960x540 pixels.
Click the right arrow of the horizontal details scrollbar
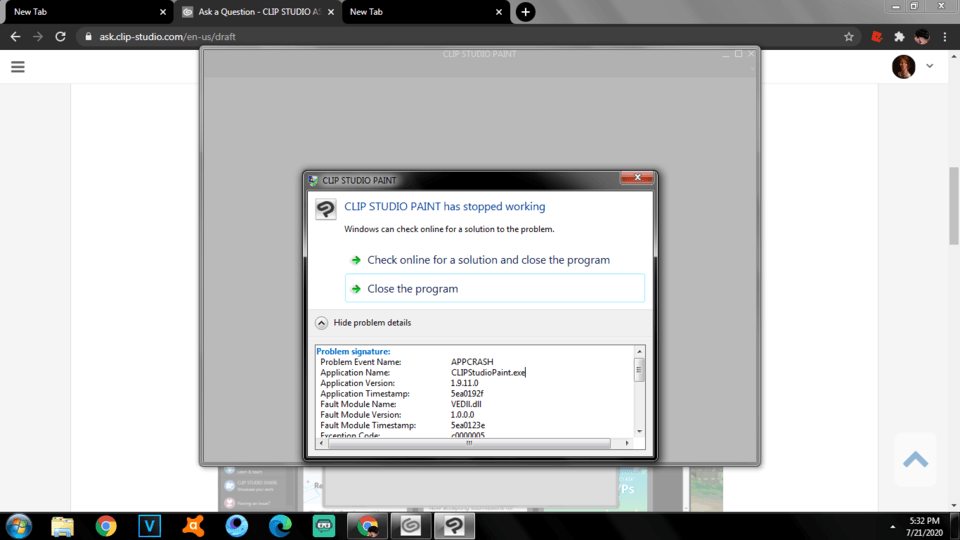point(627,443)
